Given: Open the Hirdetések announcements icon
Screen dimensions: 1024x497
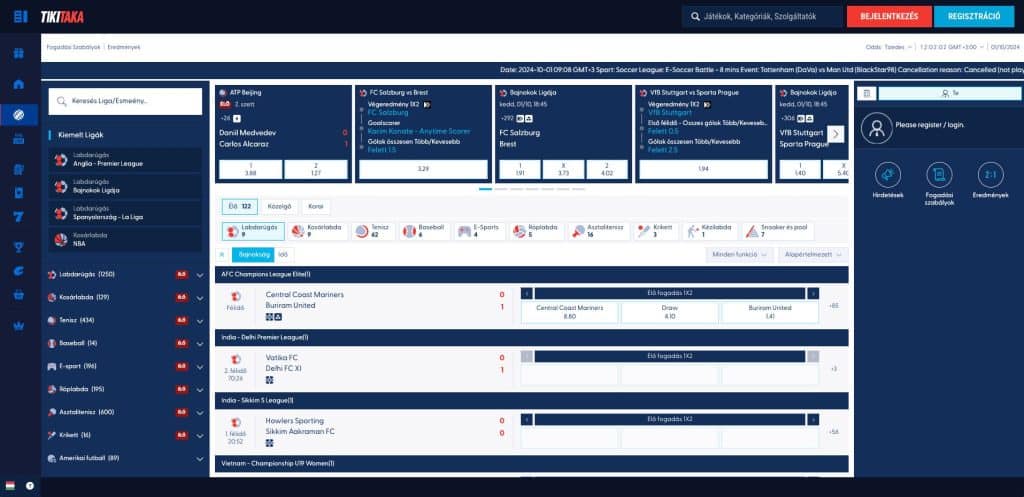Looking at the screenshot, I should tap(888, 178).
